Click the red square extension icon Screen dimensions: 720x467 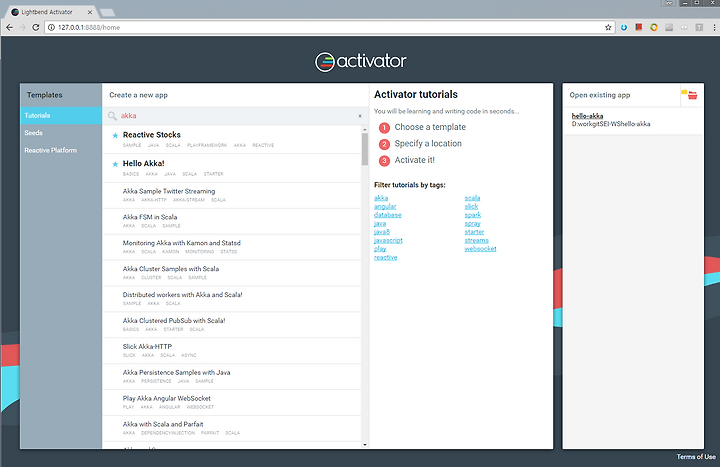pos(639,28)
